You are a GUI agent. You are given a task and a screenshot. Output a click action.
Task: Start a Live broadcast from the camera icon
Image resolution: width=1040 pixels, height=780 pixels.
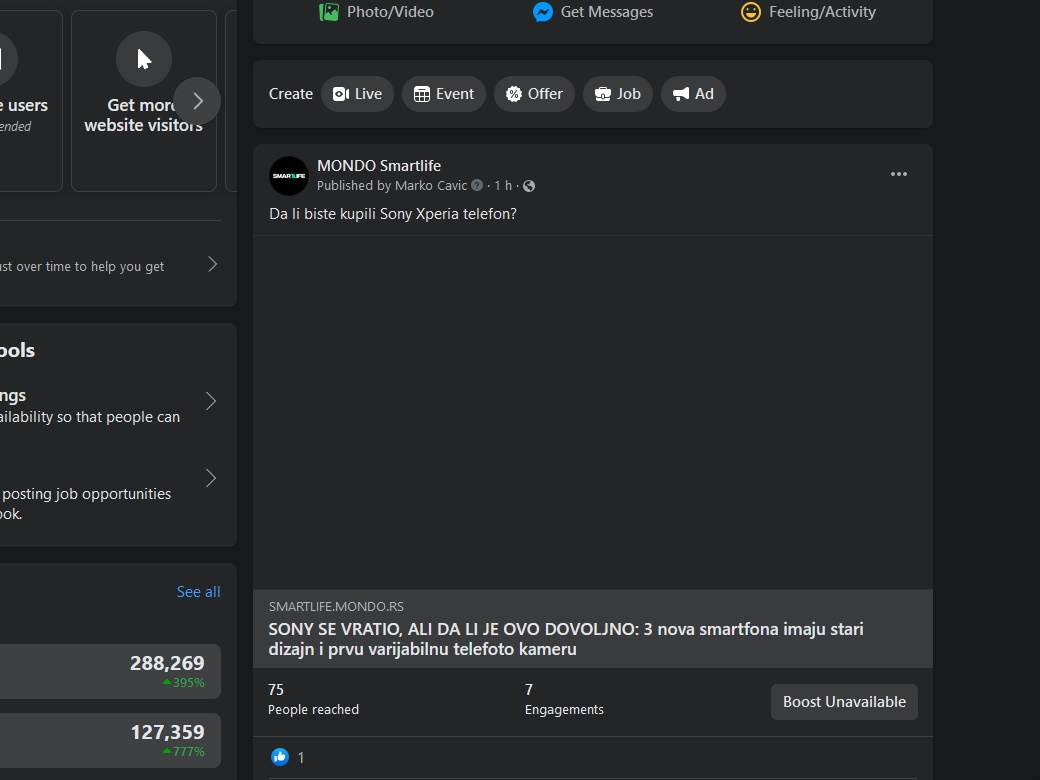341,93
